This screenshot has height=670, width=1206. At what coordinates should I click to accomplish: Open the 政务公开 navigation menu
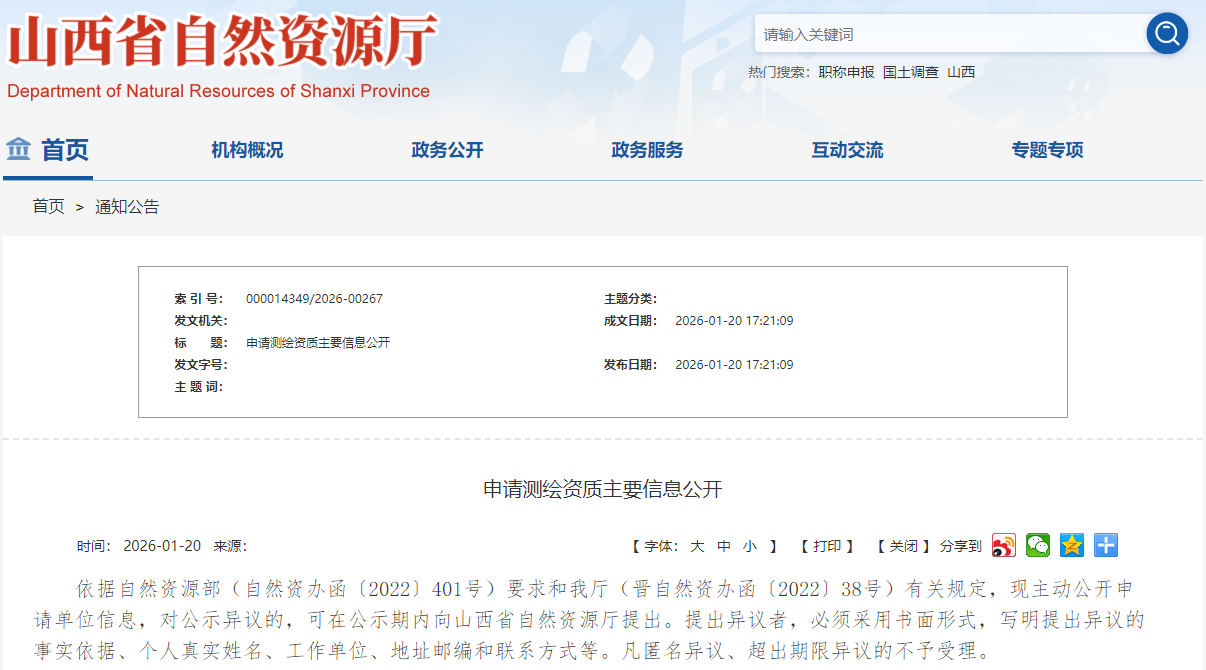coord(447,150)
